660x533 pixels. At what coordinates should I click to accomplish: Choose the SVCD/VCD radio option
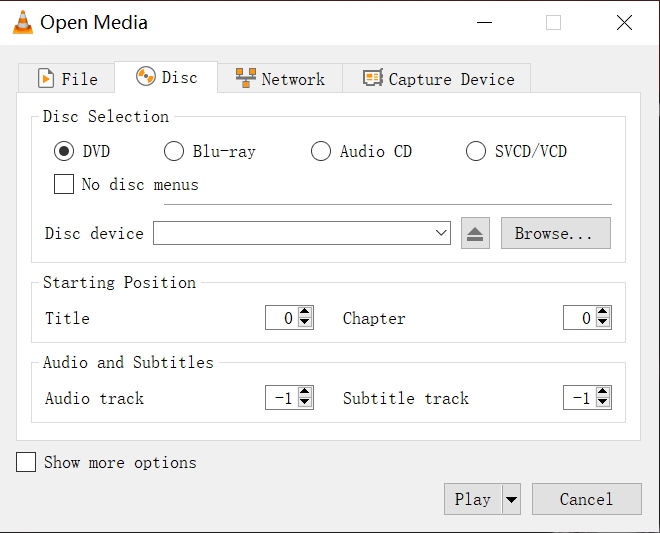pyautogui.click(x=476, y=152)
